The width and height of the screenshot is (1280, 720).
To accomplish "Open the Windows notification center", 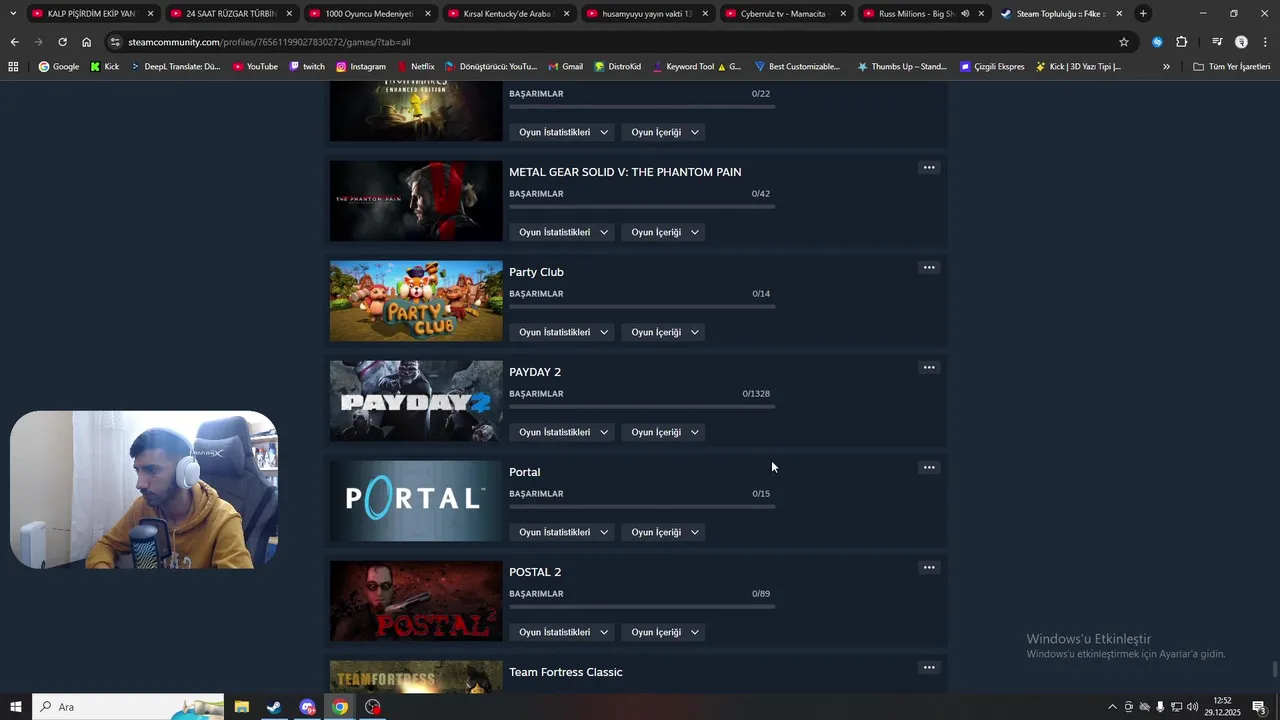I will pos(1260,707).
